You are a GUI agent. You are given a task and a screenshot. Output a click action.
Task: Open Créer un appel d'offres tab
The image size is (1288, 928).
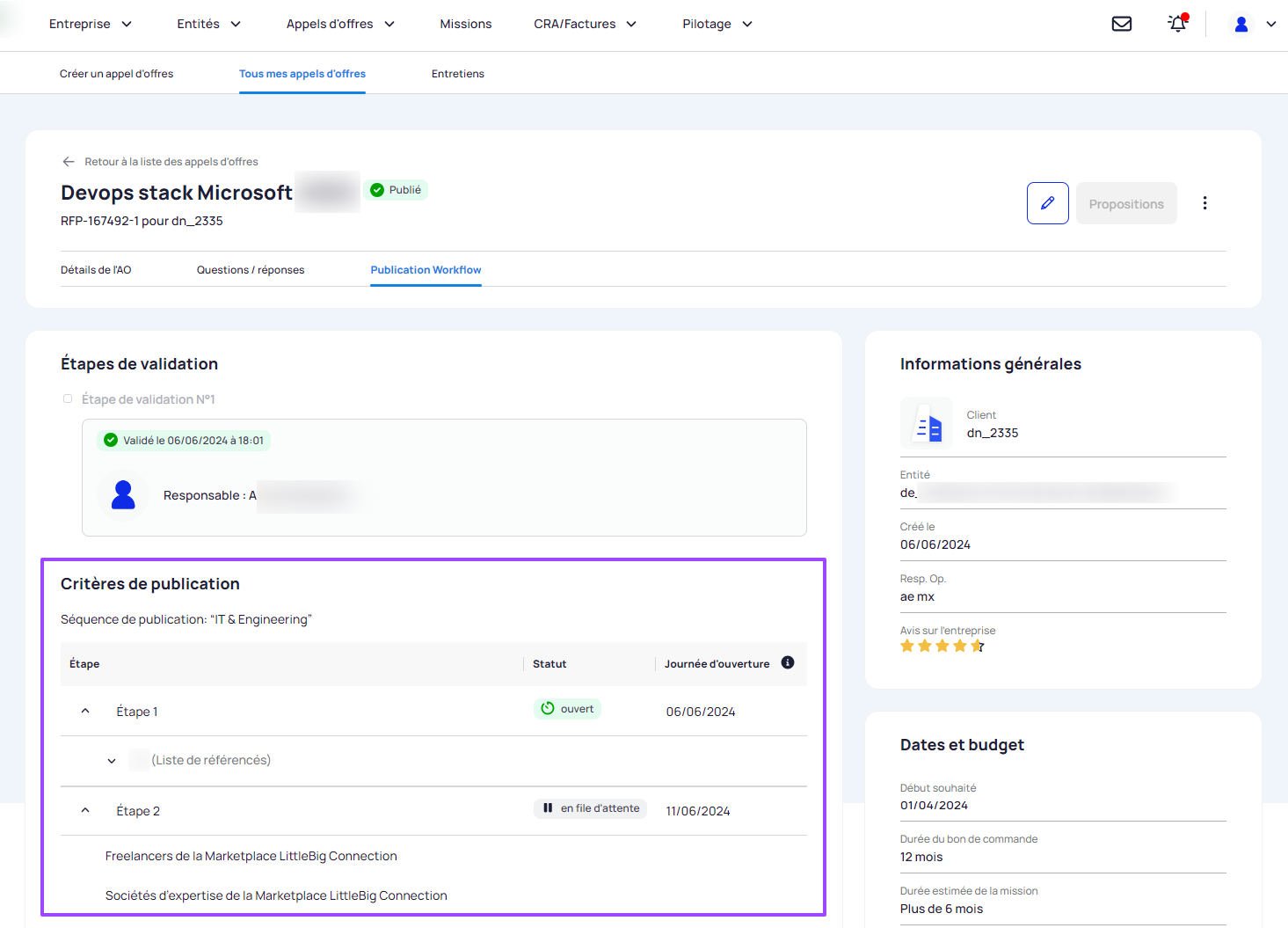pos(116,74)
